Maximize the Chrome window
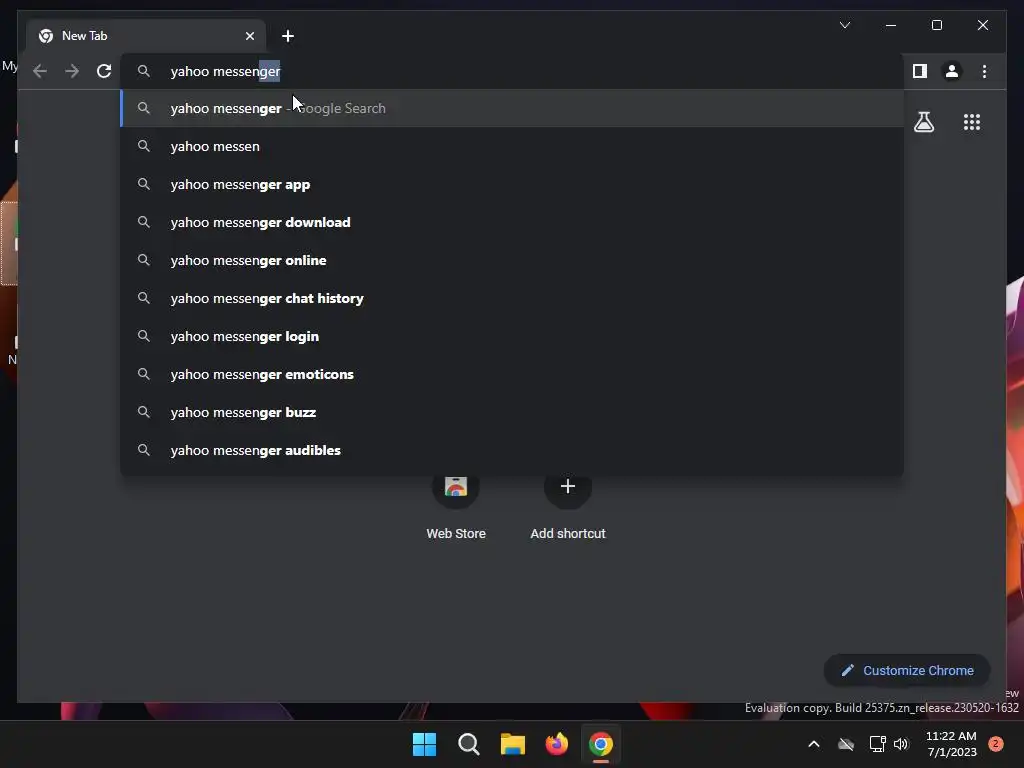The image size is (1024, 768). click(936, 25)
